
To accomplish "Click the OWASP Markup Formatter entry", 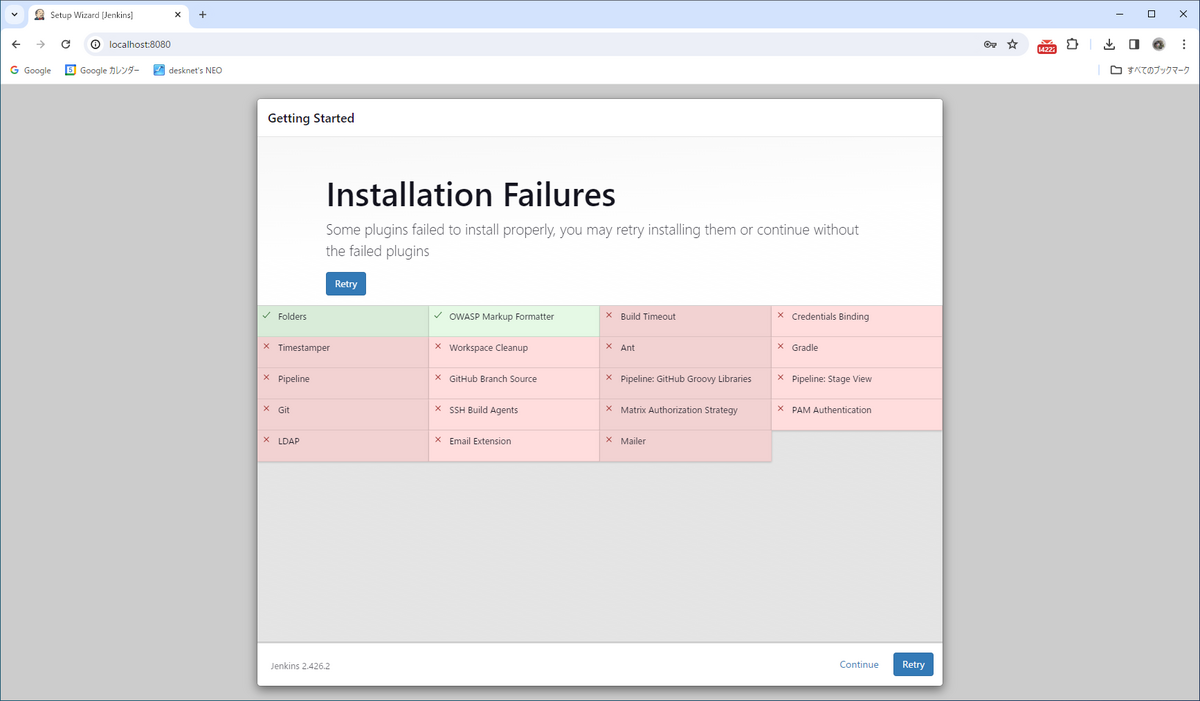I will click(514, 321).
